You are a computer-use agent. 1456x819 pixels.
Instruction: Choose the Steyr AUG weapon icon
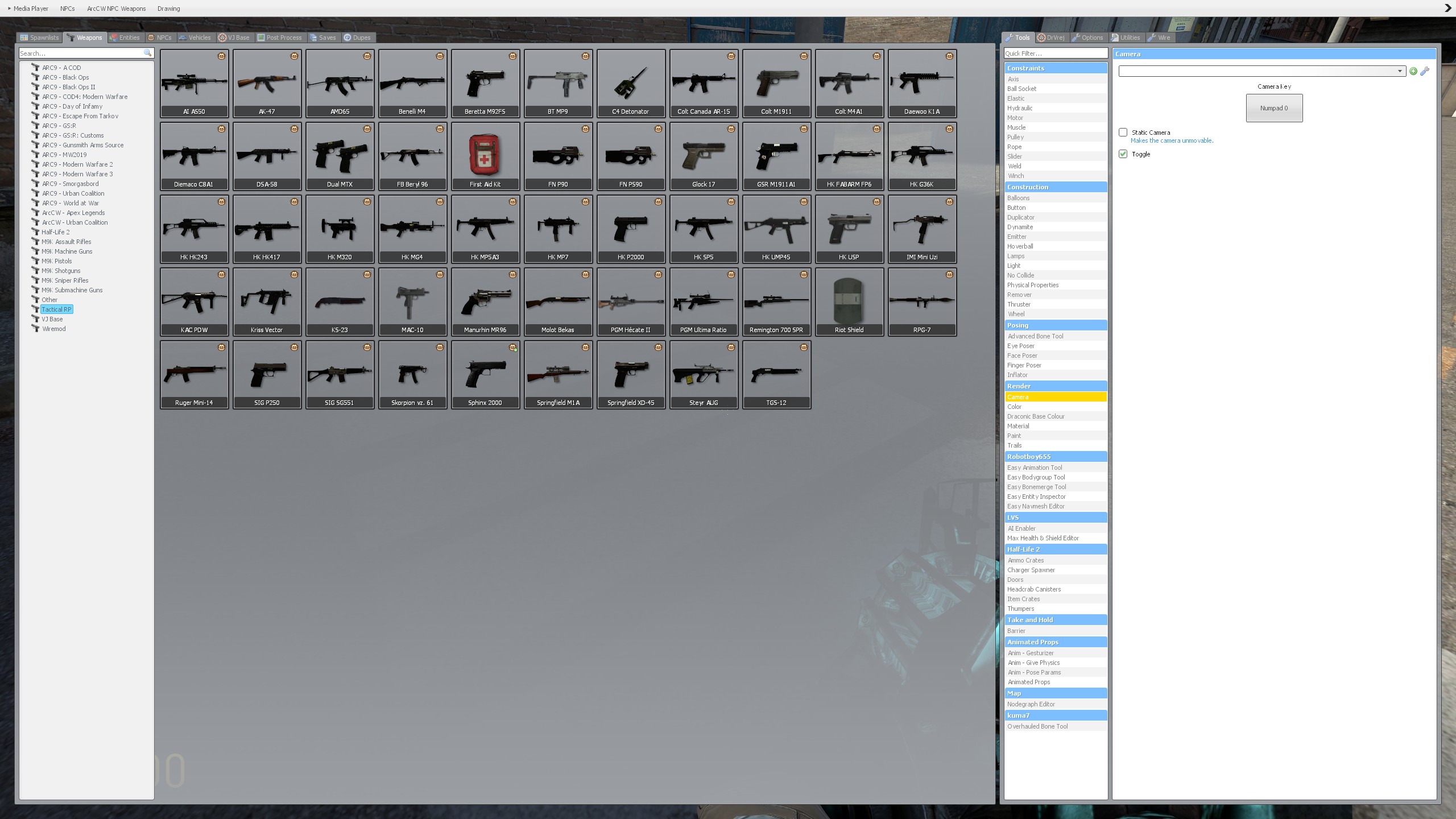pyautogui.click(x=704, y=374)
